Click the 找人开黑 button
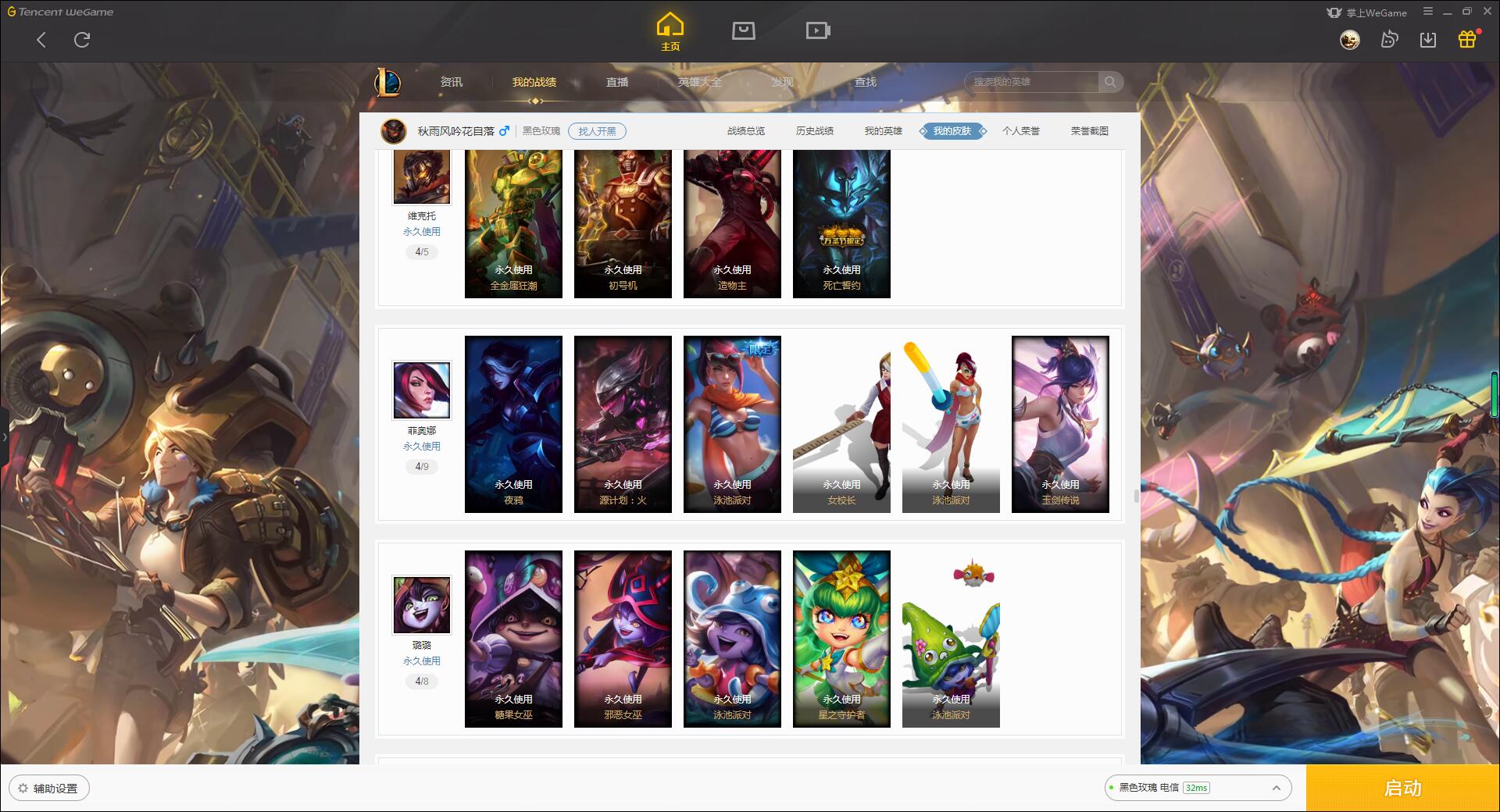This screenshot has width=1500, height=812. pyautogui.click(x=597, y=131)
